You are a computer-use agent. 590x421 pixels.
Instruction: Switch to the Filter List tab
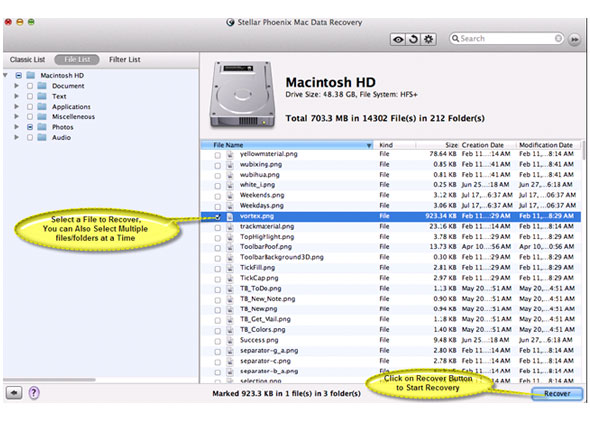125,59
